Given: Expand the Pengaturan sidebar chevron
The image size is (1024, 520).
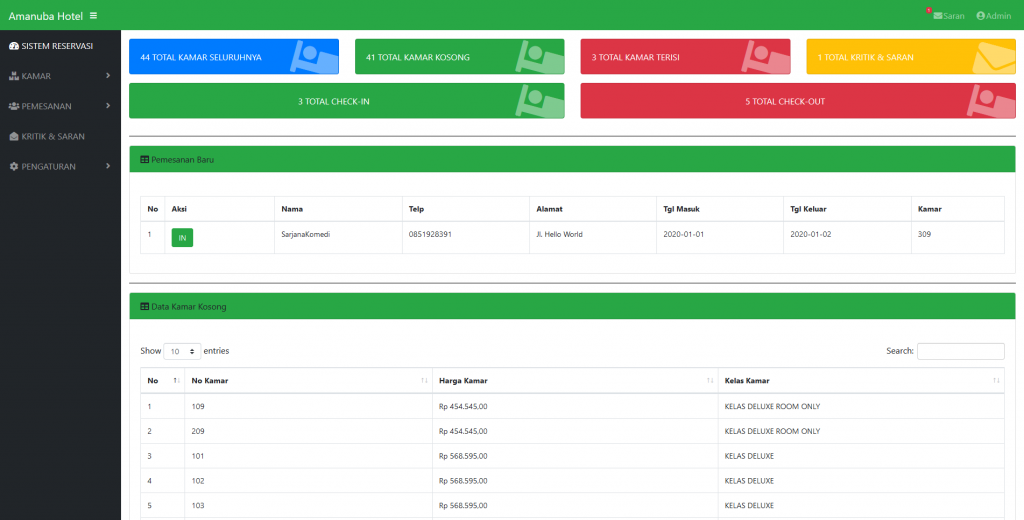Looking at the screenshot, I should [x=108, y=166].
